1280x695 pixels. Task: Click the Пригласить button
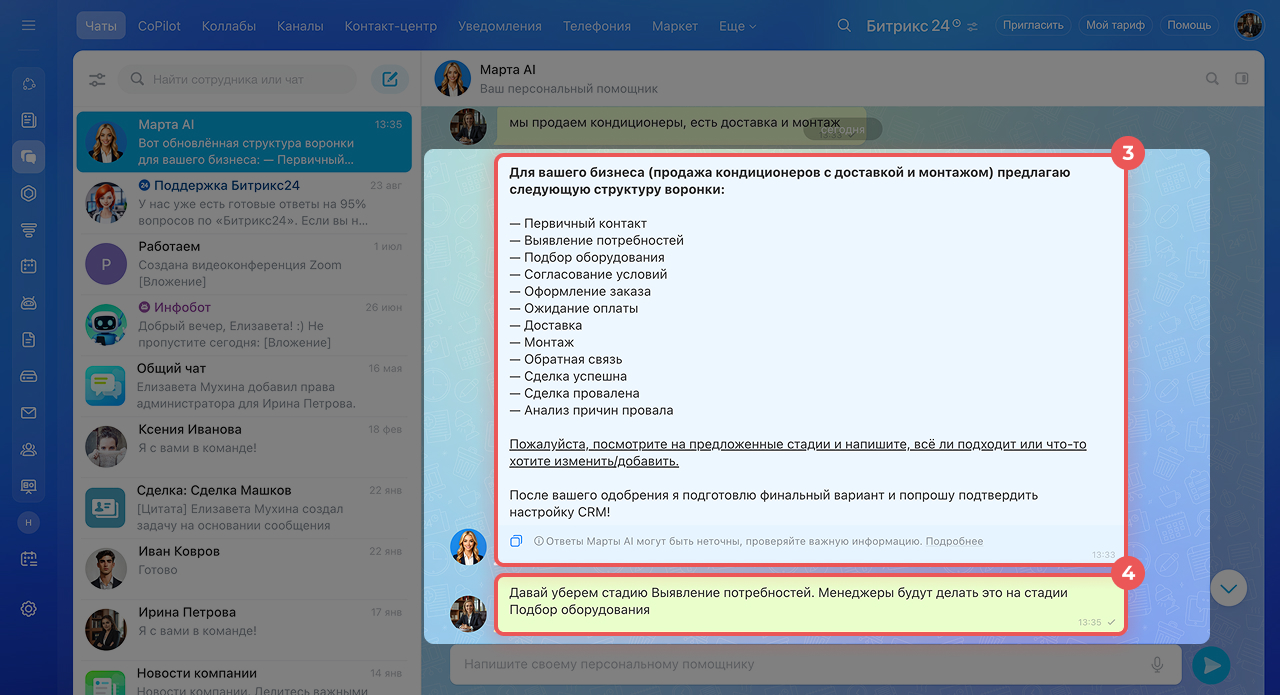1032,25
